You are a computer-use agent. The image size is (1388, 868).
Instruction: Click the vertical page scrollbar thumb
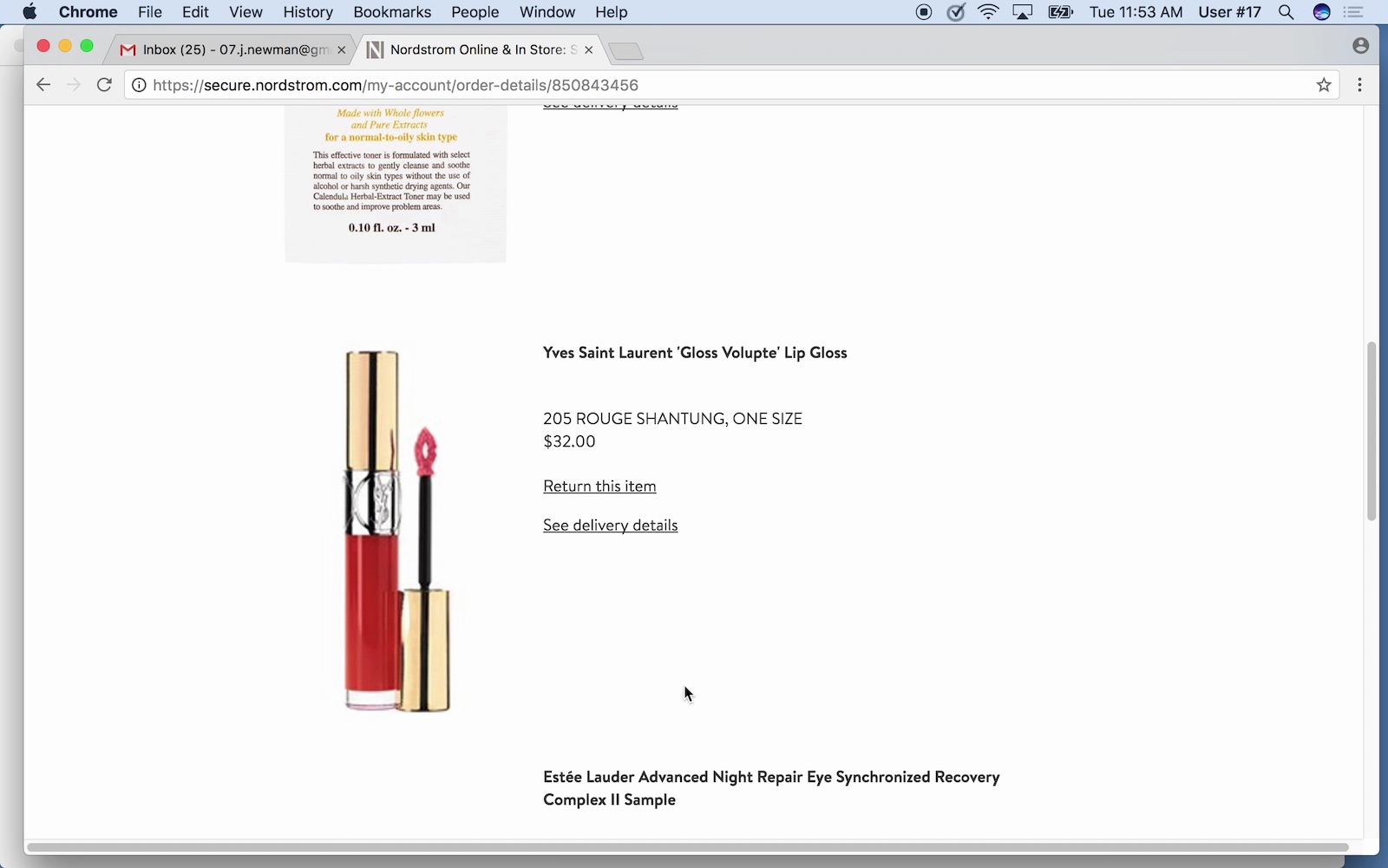(x=1372, y=431)
